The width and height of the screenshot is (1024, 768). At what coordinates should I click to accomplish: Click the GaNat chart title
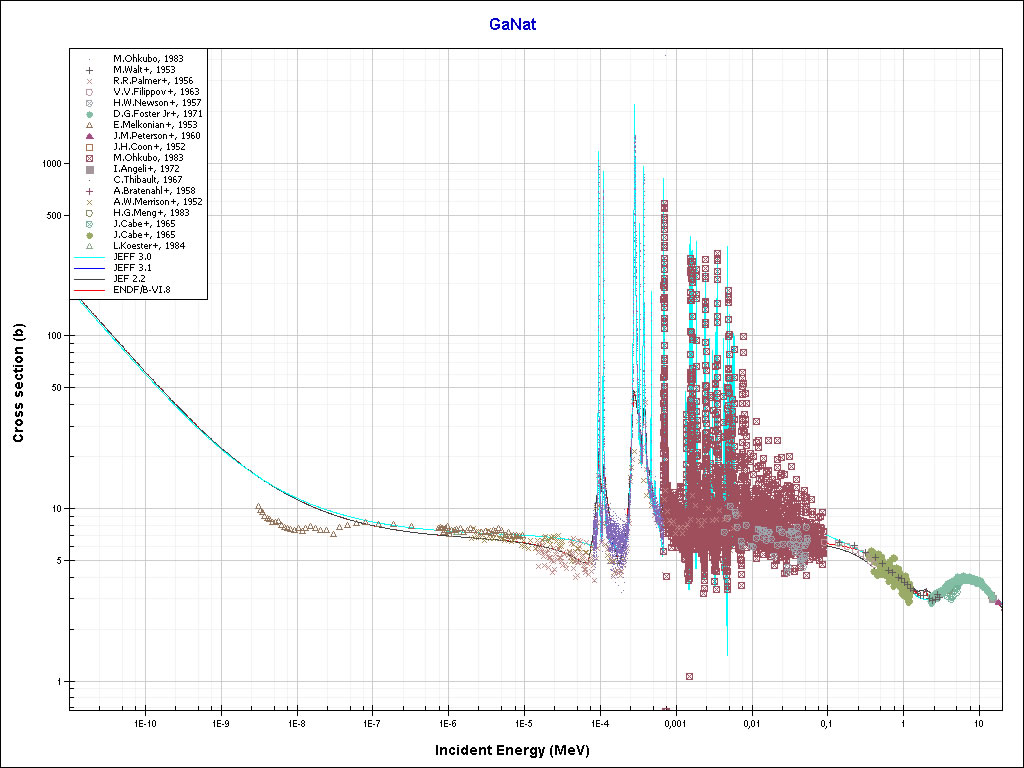[x=512, y=24]
